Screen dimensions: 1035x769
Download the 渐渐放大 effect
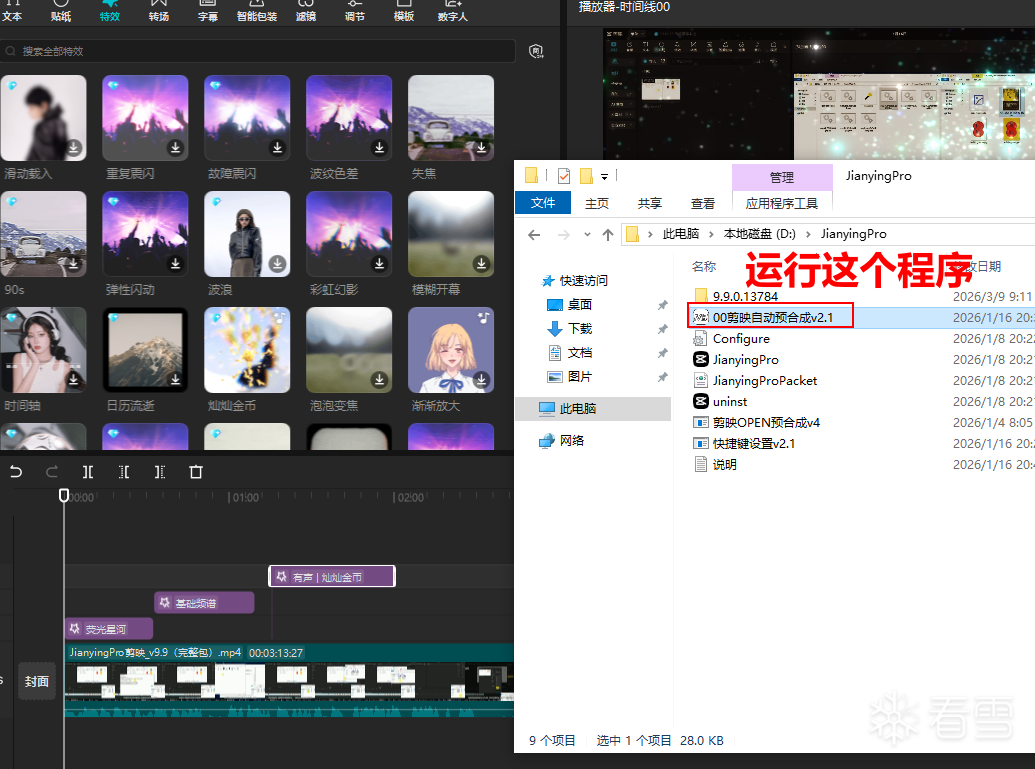point(481,380)
